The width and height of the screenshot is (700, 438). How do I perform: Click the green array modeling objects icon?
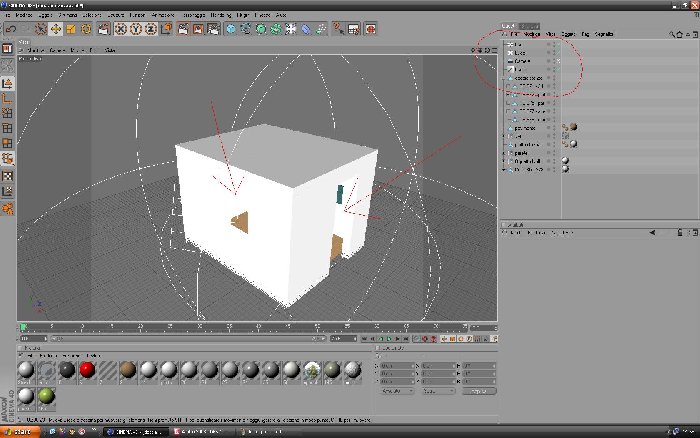pyautogui.click(x=276, y=29)
